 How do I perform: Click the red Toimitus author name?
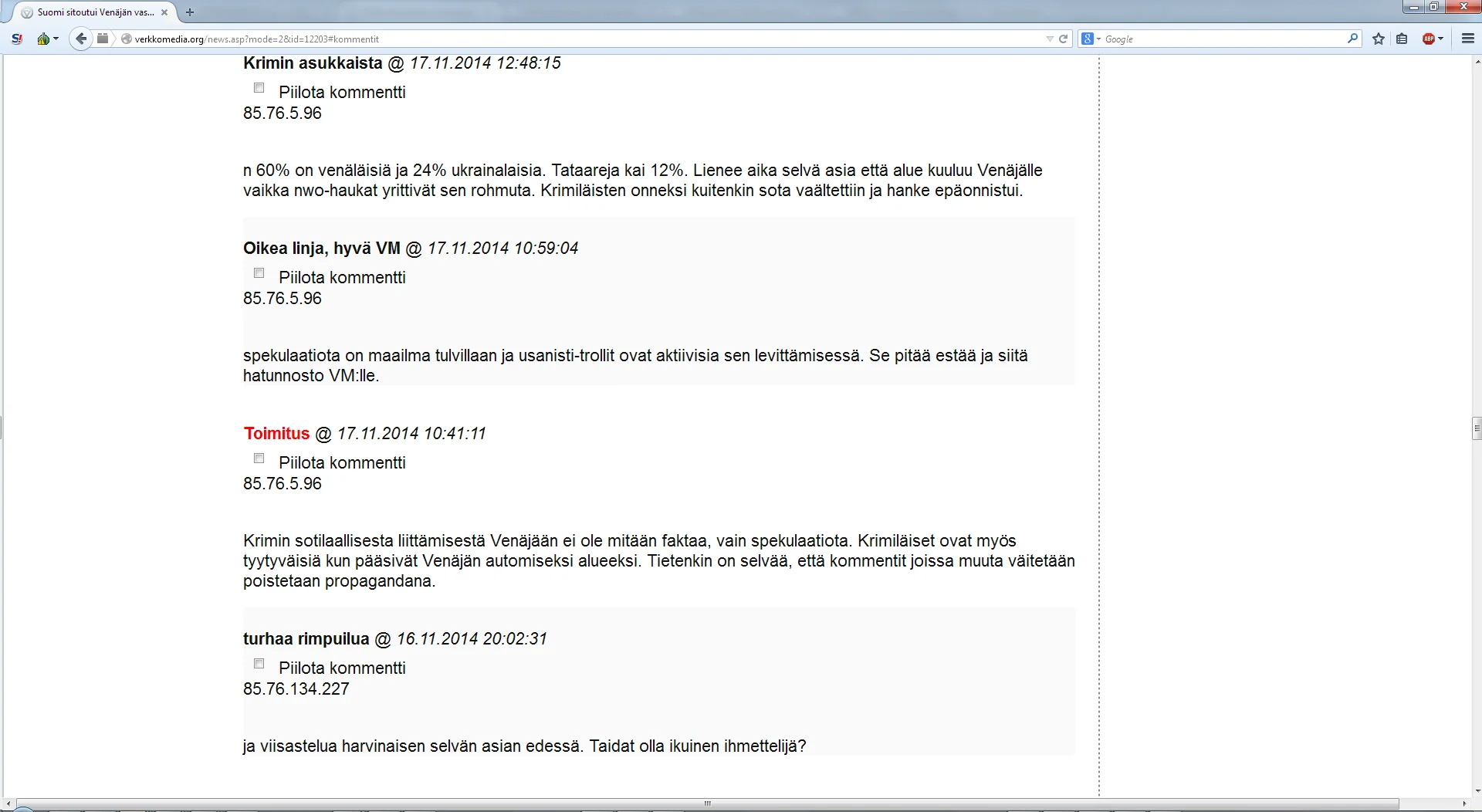276,433
